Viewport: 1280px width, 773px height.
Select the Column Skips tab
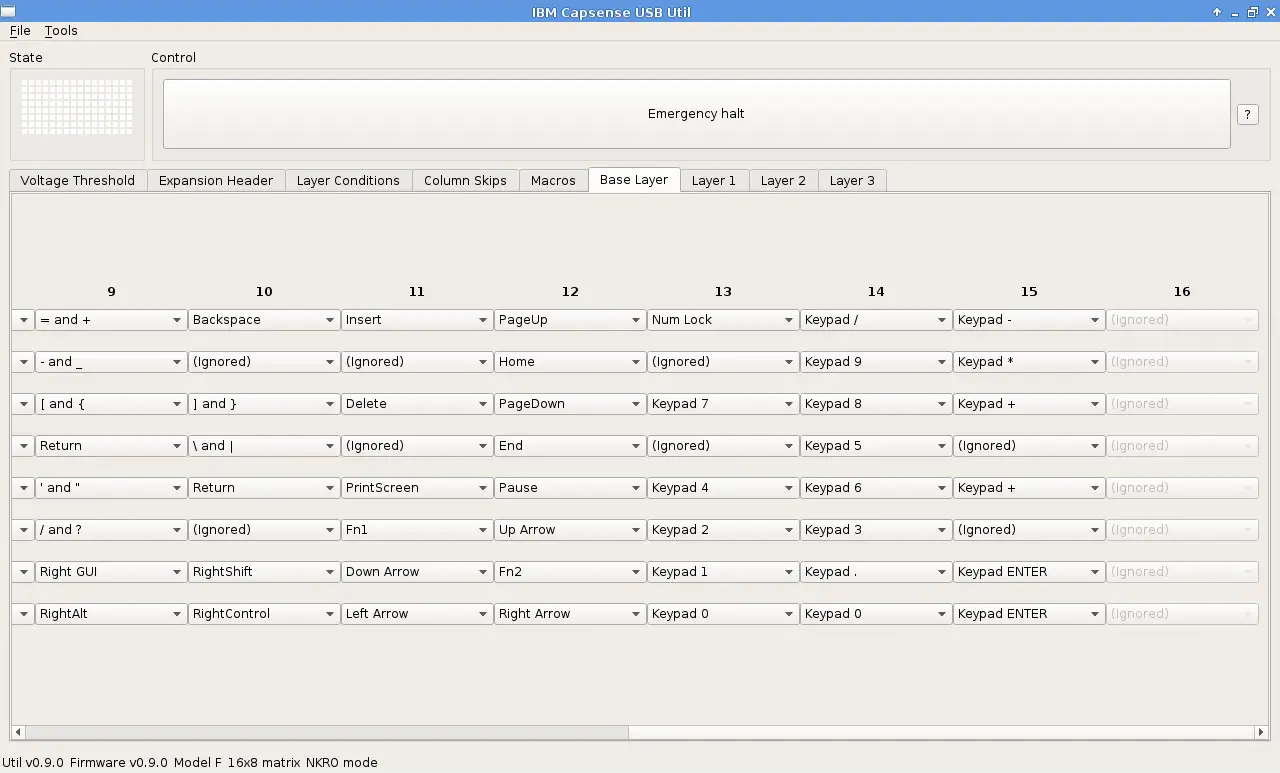coord(465,180)
